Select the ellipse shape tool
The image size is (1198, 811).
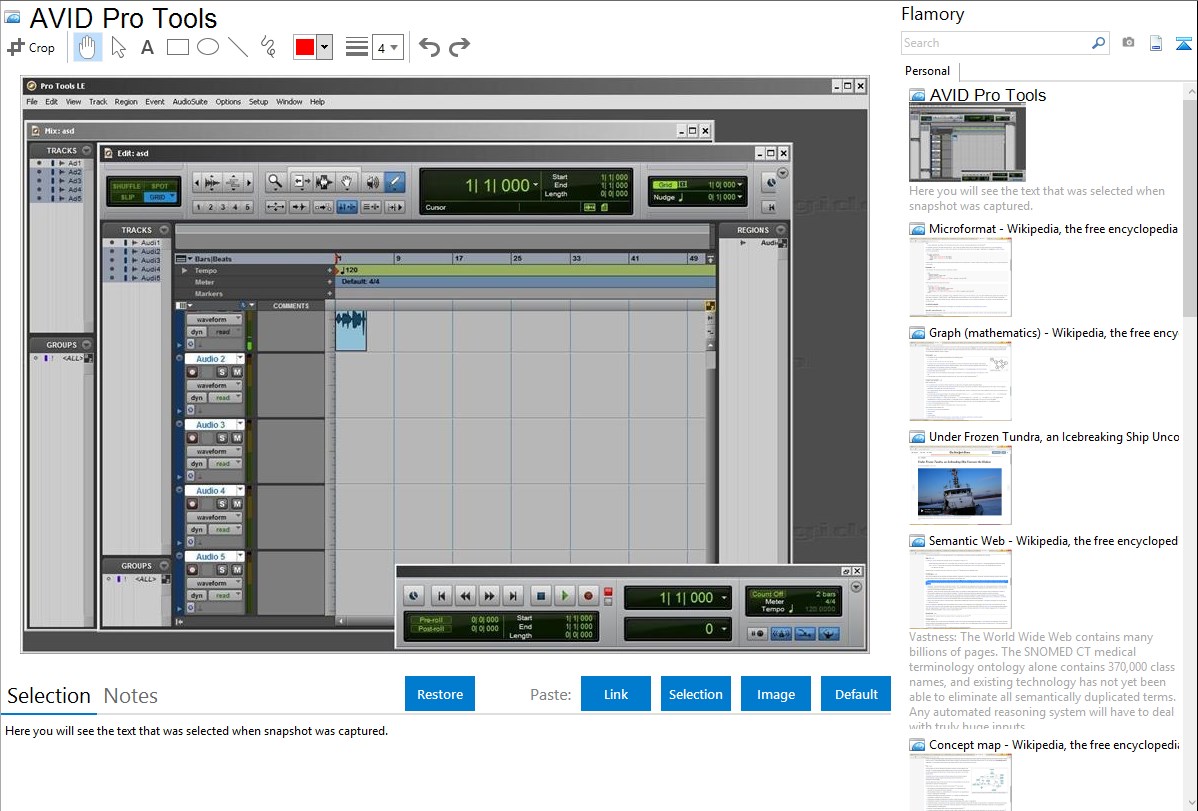[208, 47]
